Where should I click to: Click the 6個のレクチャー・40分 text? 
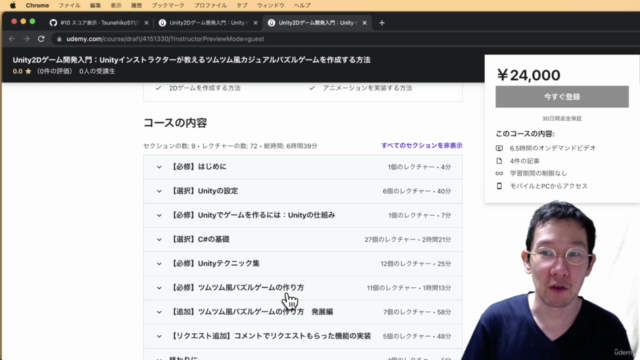(x=417, y=191)
